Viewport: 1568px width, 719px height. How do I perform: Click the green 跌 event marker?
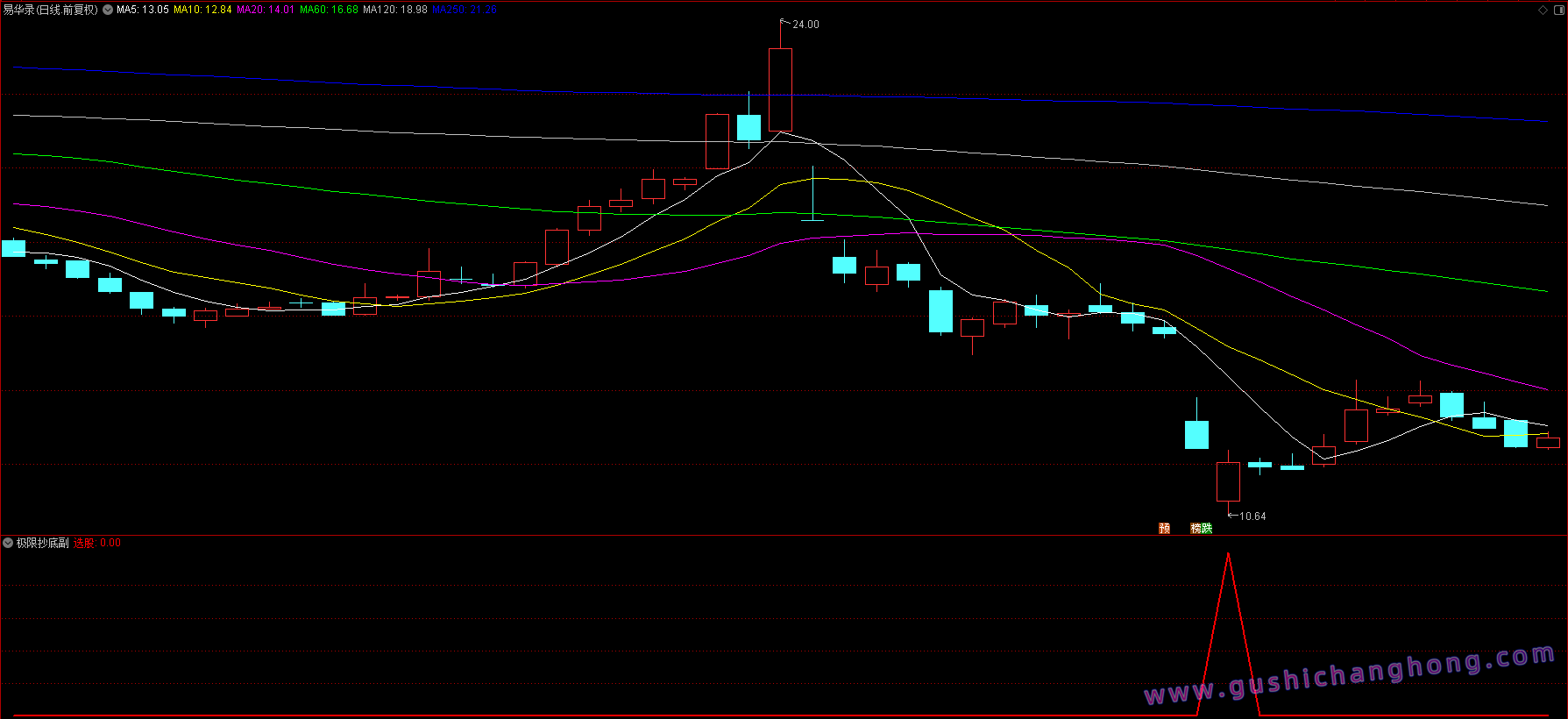(1207, 528)
